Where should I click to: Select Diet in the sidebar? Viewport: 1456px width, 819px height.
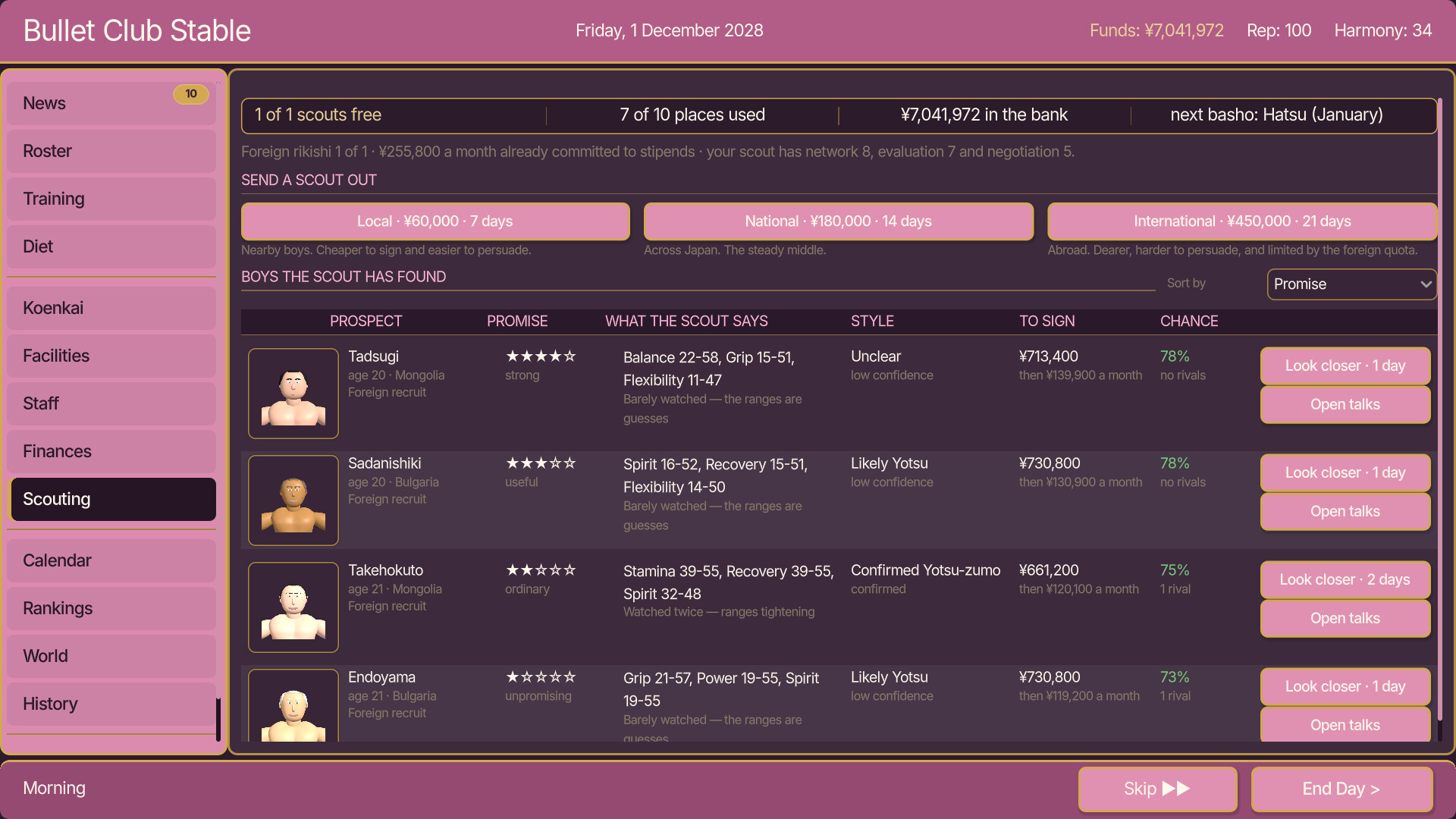[111, 246]
